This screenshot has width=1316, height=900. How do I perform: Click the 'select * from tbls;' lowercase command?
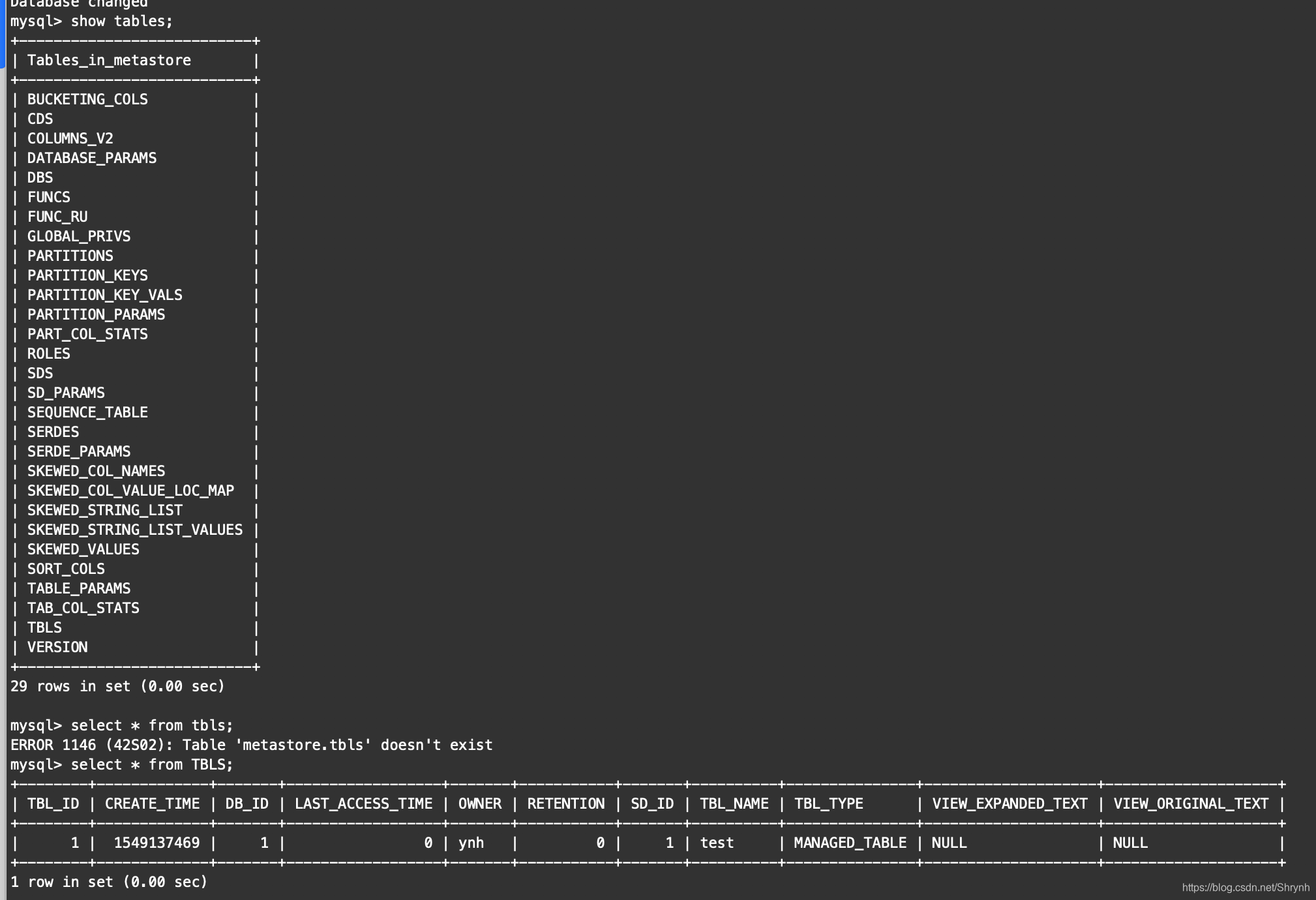click(152, 725)
